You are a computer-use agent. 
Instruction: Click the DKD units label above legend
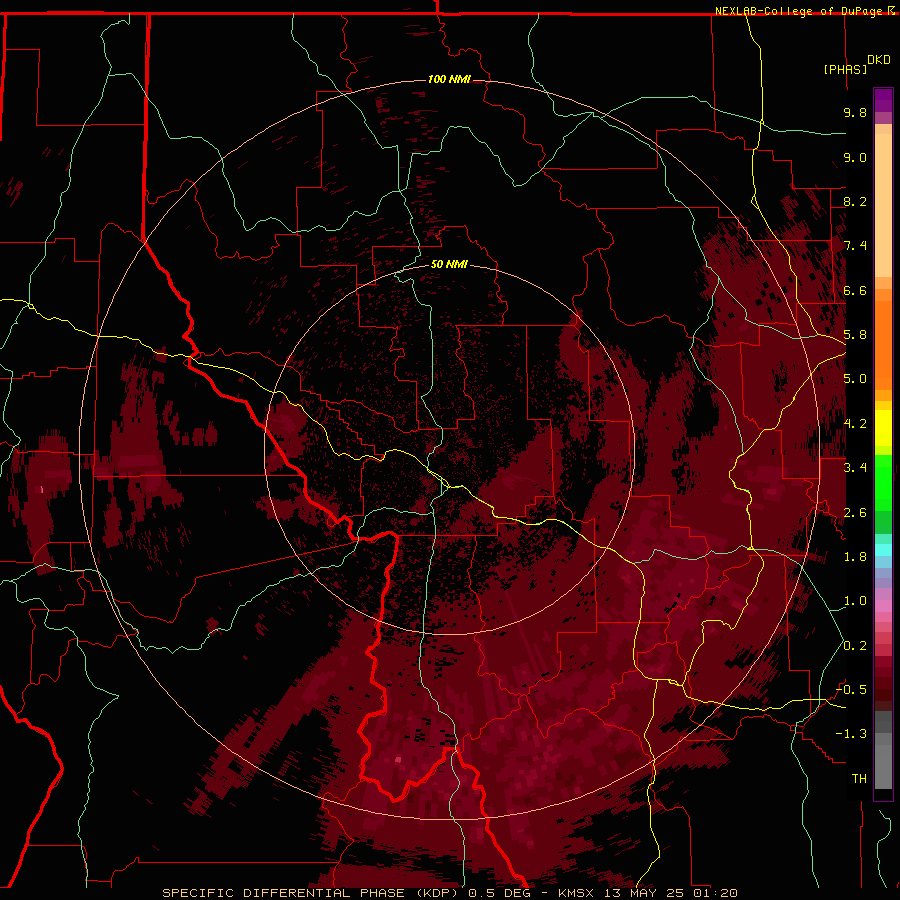click(879, 60)
